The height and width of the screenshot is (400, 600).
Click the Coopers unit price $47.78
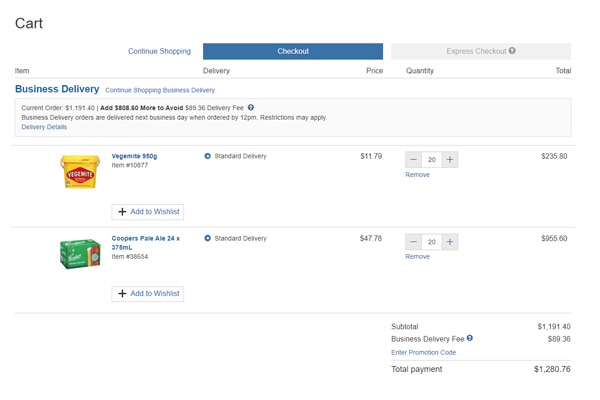click(371, 238)
